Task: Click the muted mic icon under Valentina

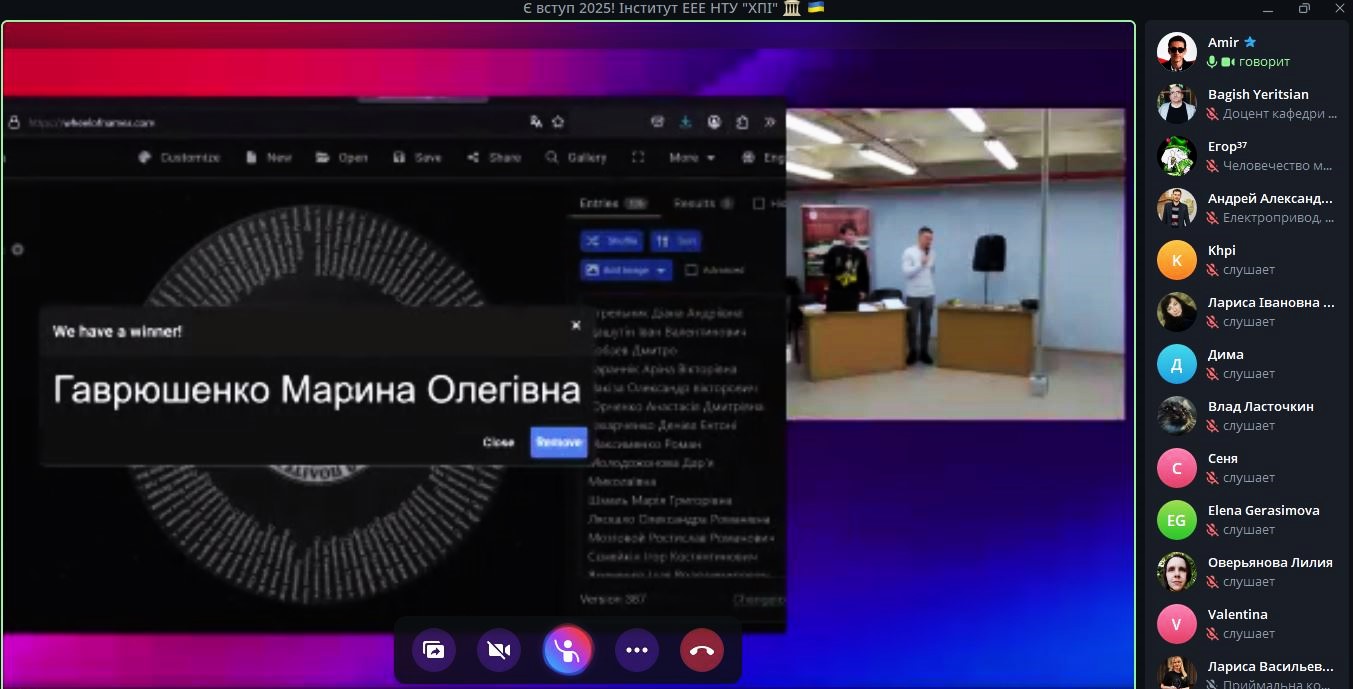Action: click(x=1213, y=634)
